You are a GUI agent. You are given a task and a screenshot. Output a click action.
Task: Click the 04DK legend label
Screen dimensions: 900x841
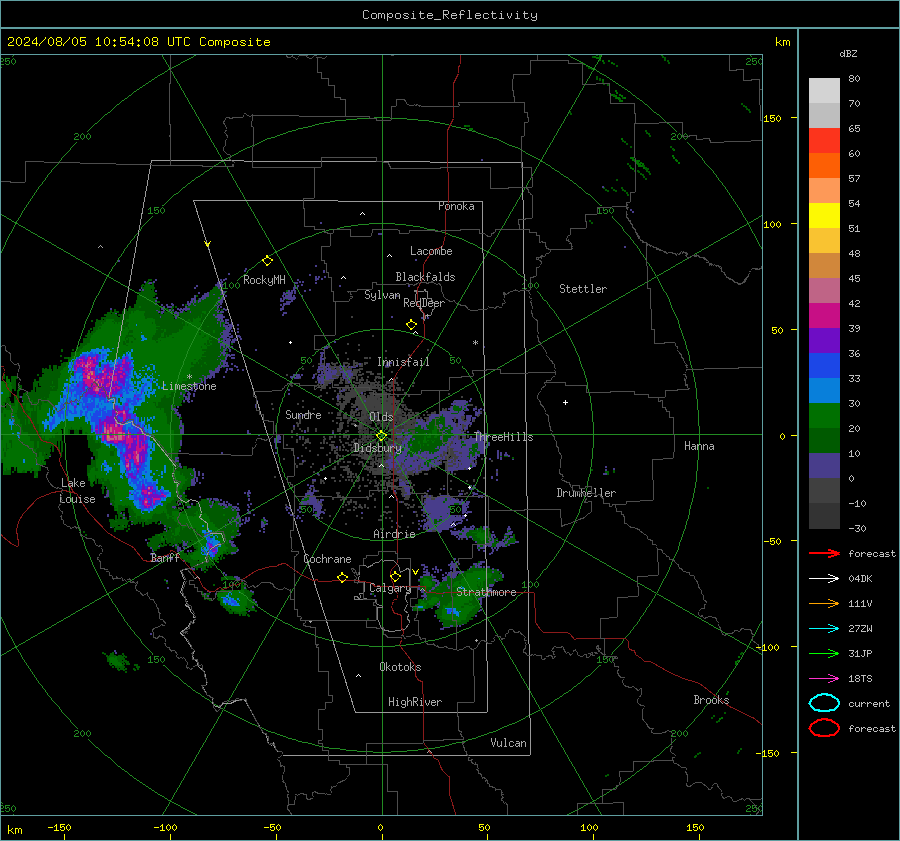860,579
